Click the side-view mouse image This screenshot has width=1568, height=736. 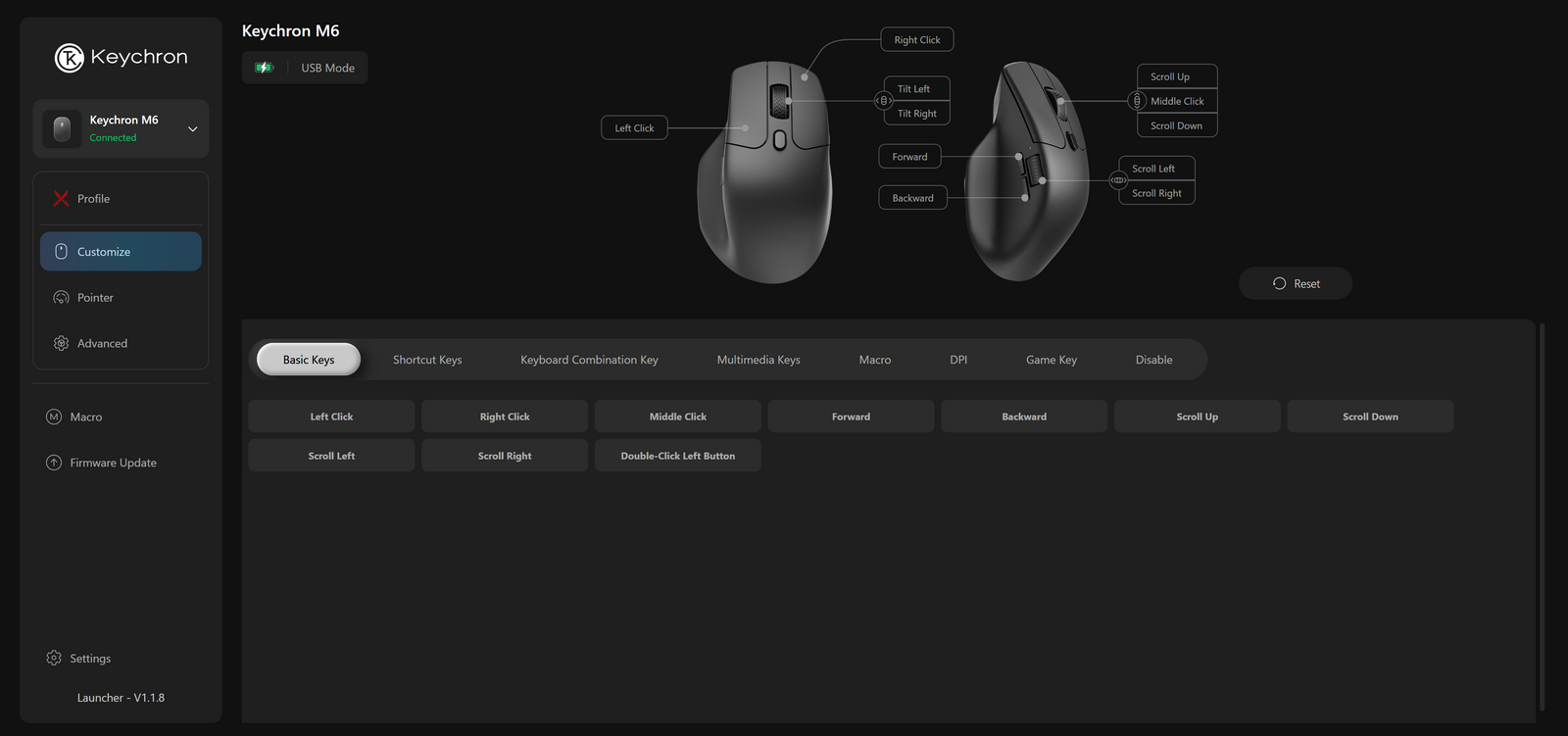coord(1027,172)
